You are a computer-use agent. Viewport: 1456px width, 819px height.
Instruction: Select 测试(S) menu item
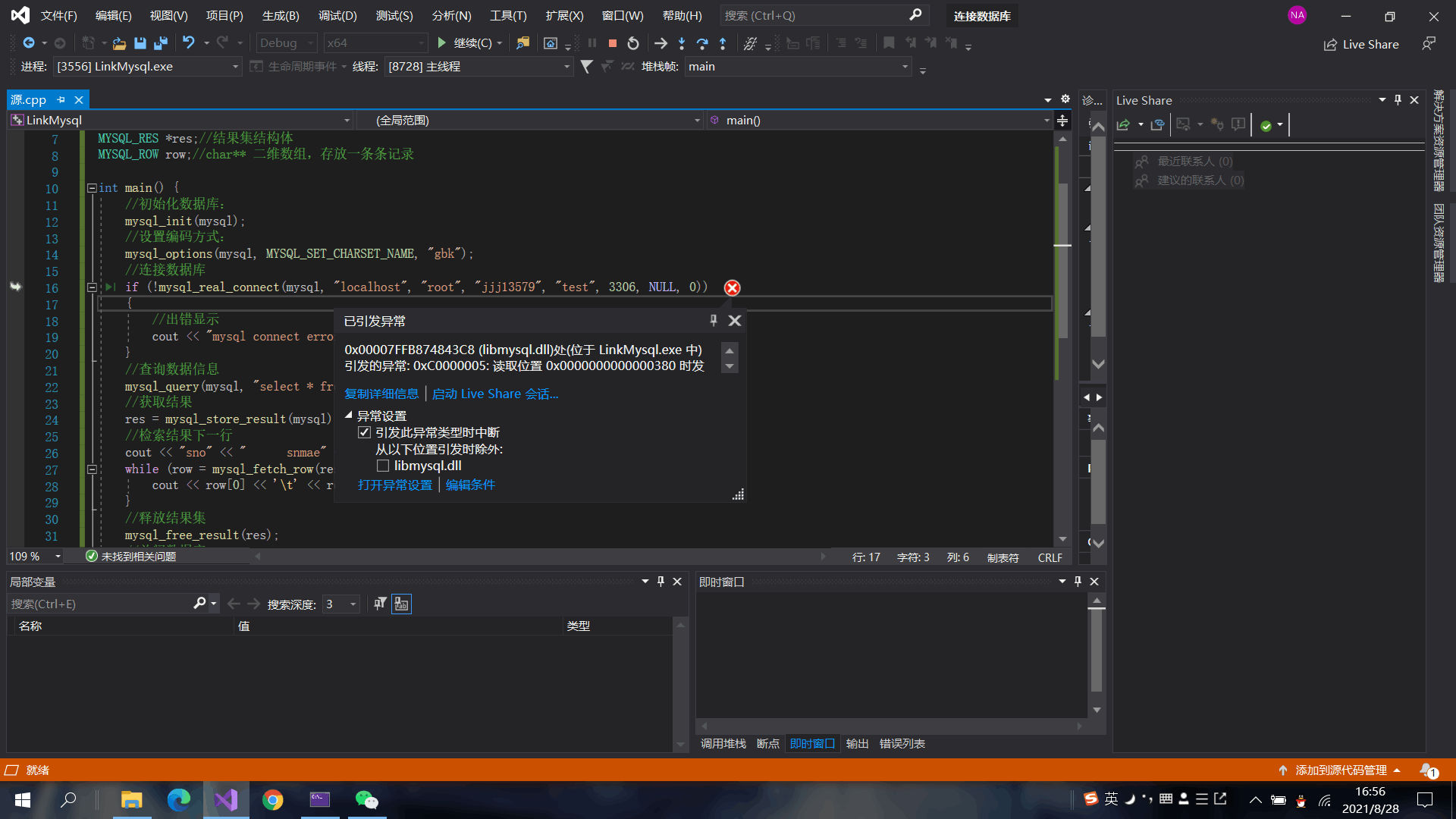(x=393, y=15)
